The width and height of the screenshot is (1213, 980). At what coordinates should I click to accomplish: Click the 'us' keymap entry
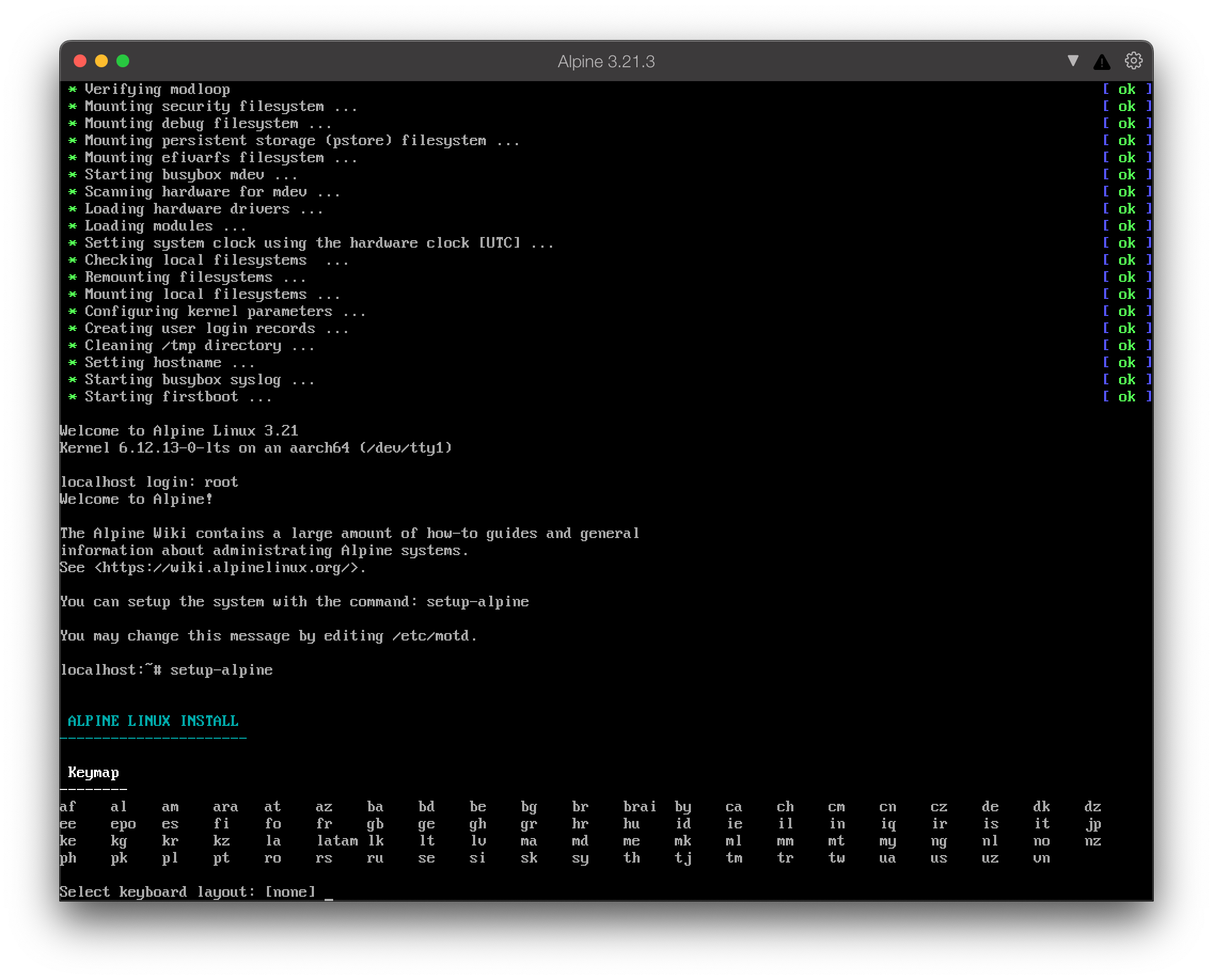point(939,857)
